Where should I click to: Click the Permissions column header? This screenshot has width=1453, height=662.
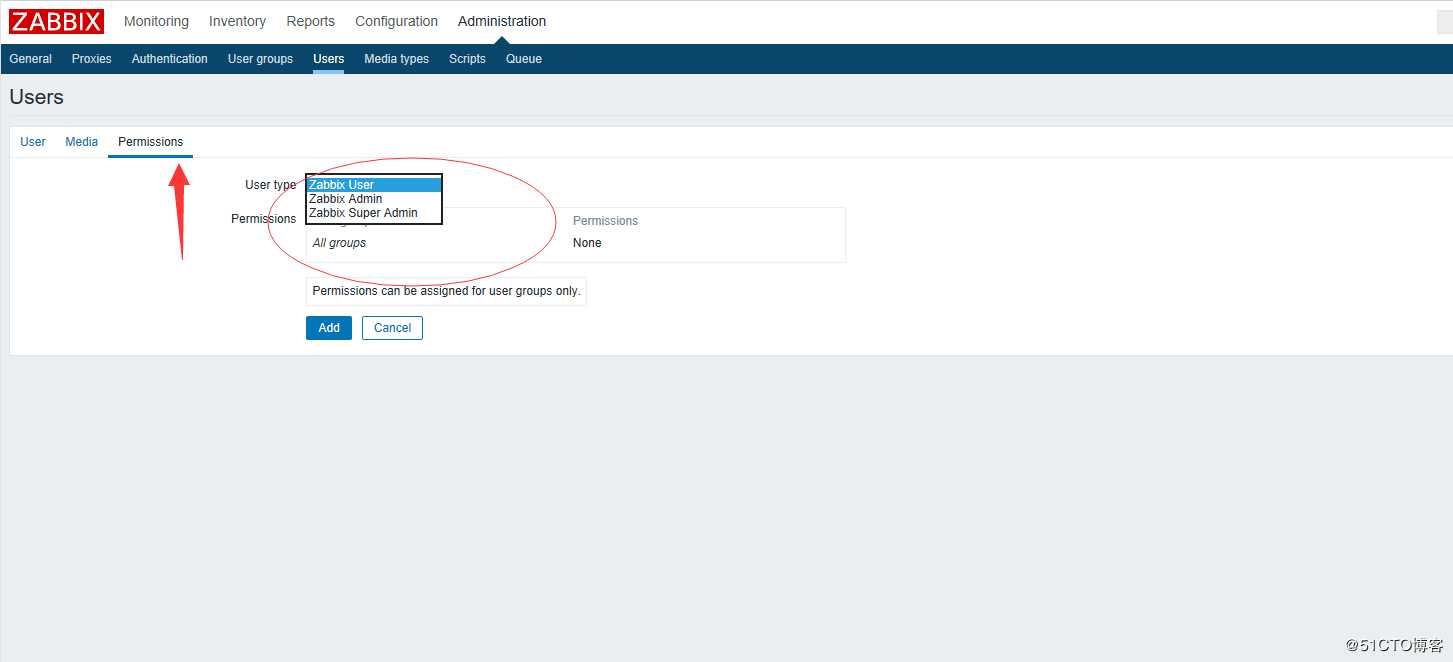pos(605,221)
